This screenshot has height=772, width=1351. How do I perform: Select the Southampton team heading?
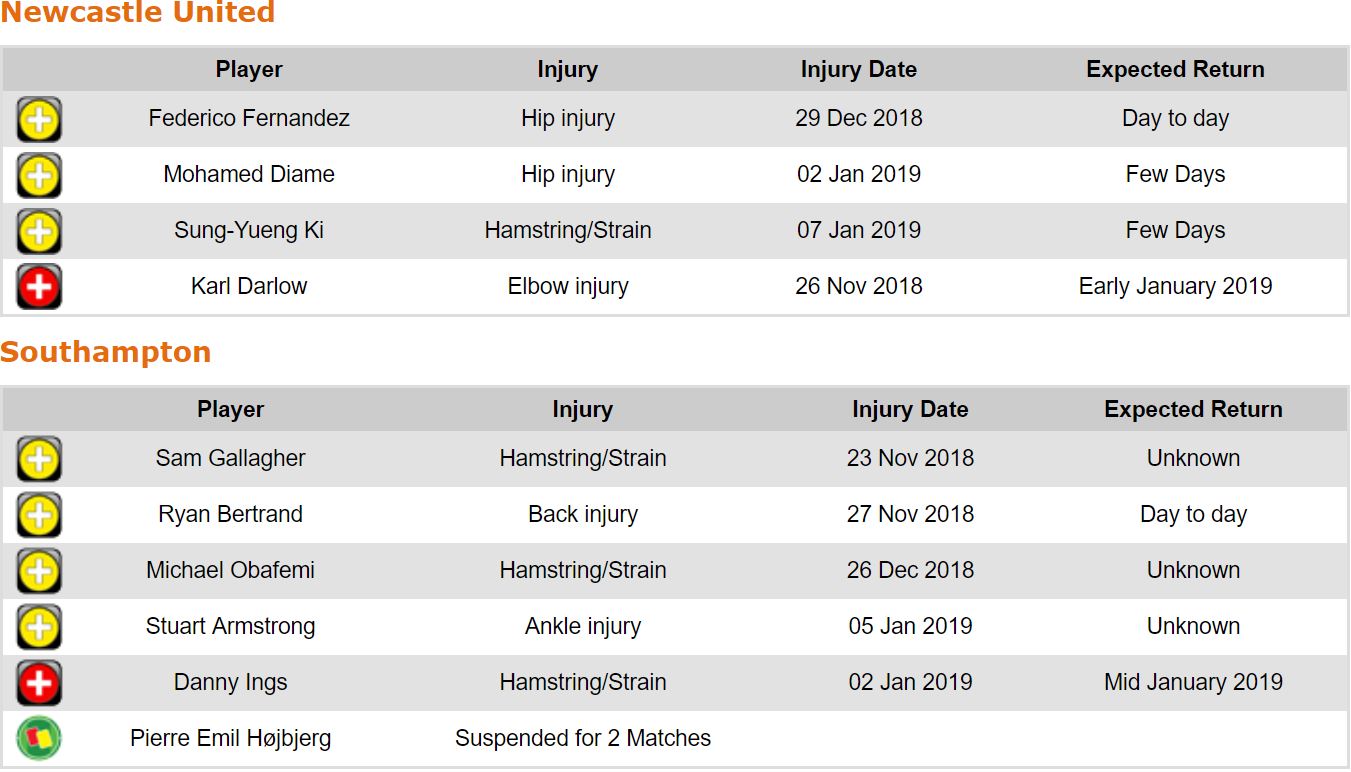[105, 352]
